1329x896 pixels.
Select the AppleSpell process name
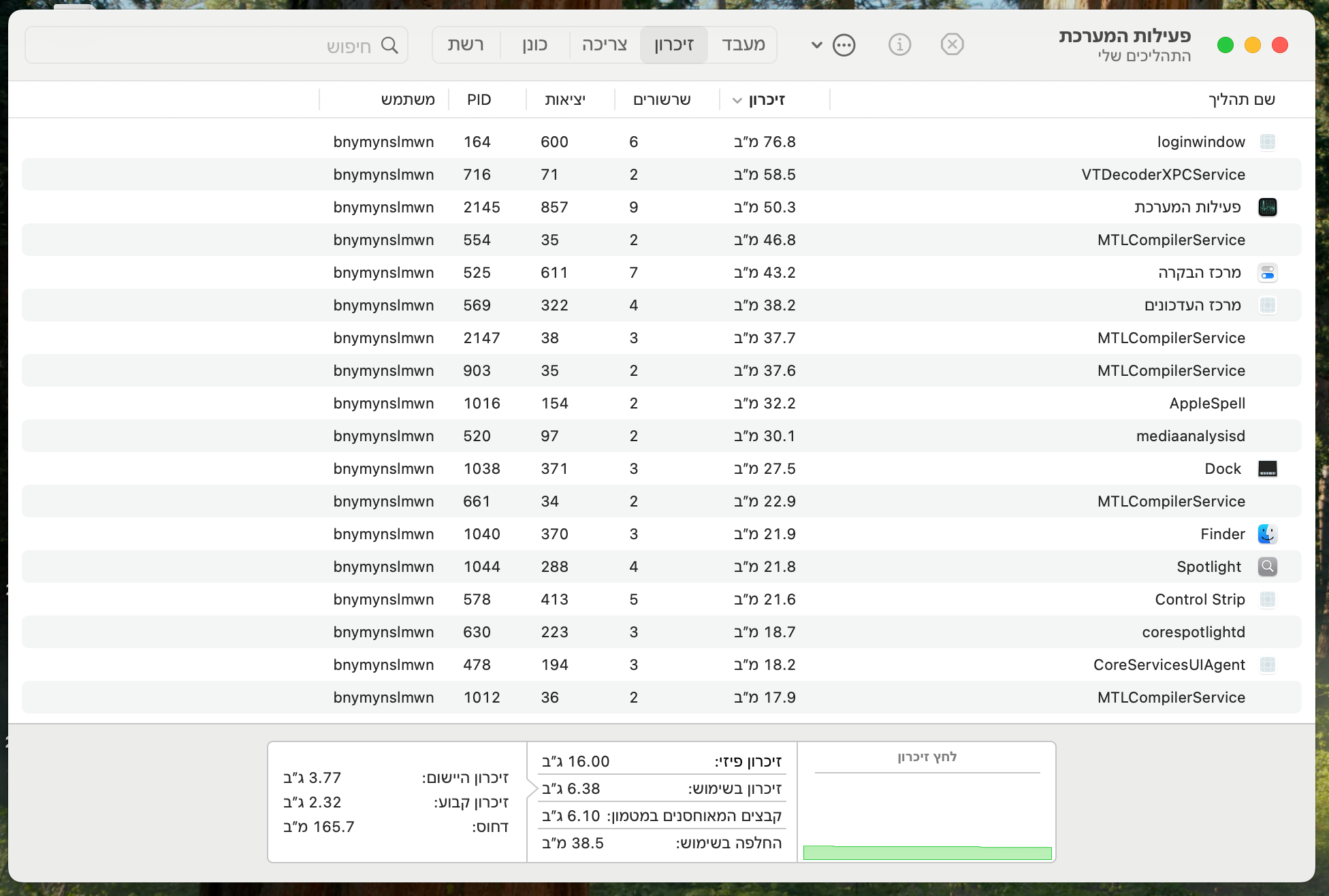[x=1207, y=403]
